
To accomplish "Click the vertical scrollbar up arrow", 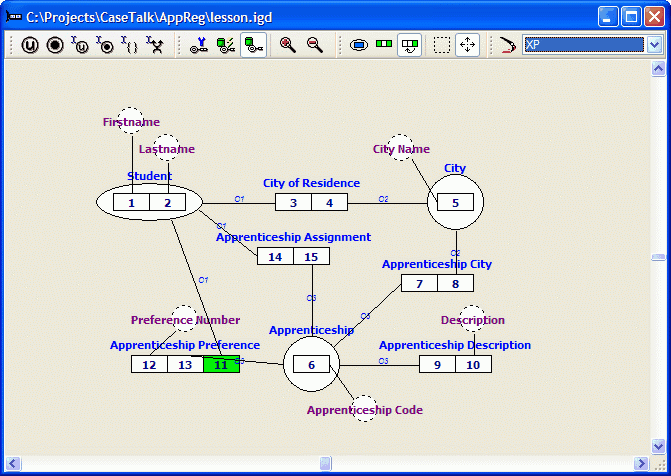I will point(658,68).
